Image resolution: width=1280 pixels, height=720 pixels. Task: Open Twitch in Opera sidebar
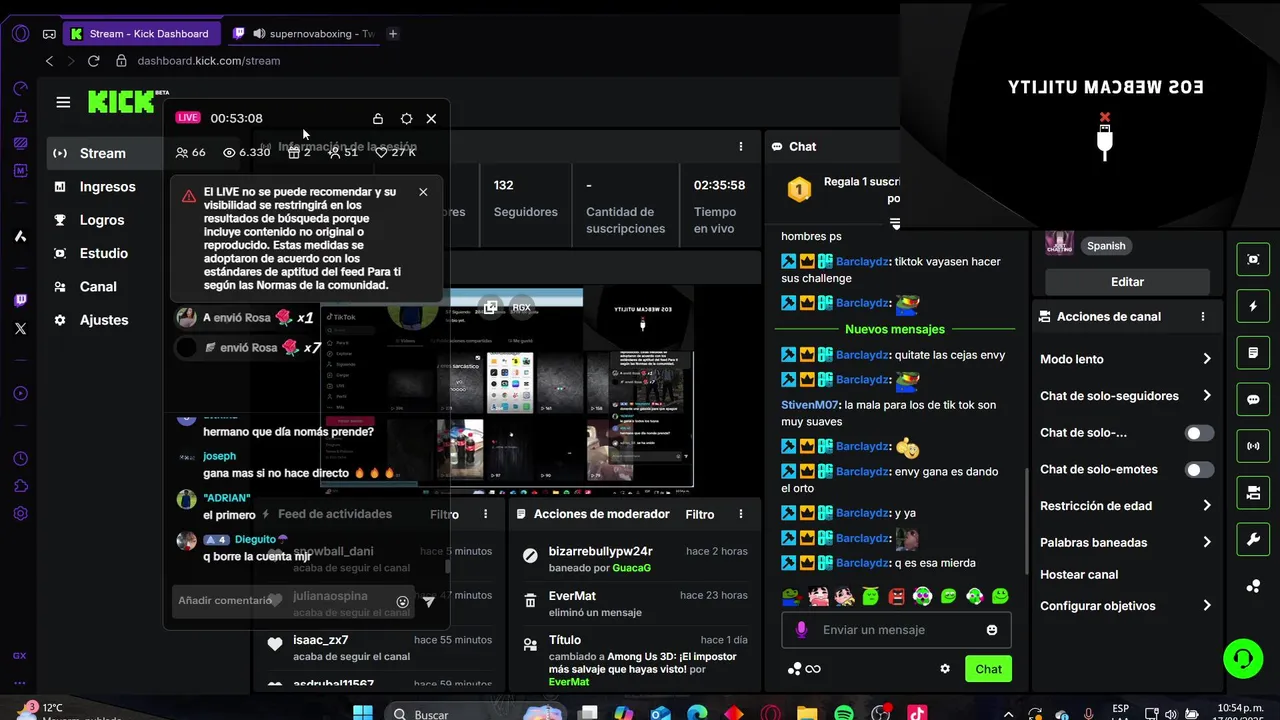(x=21, y=300)
